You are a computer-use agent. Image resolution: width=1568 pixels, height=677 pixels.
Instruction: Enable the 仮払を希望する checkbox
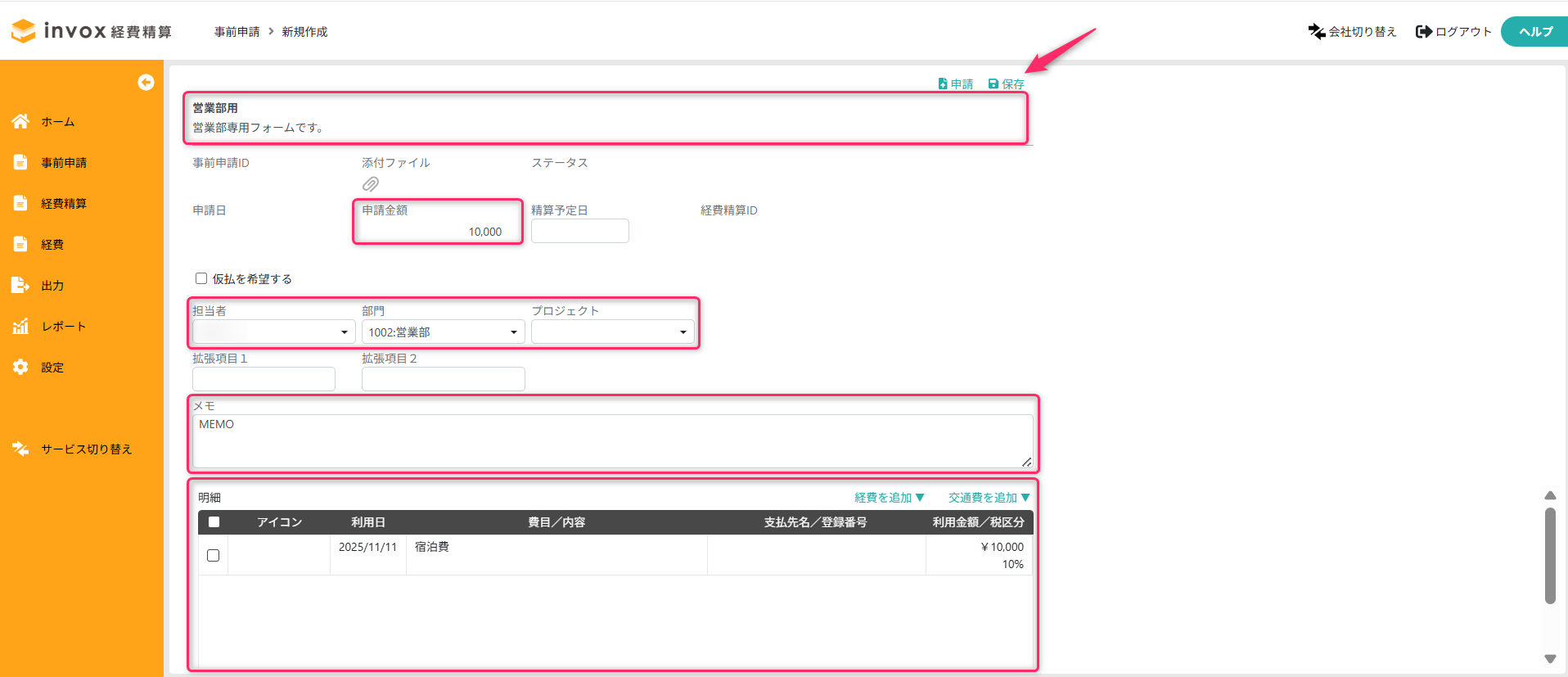201,278
